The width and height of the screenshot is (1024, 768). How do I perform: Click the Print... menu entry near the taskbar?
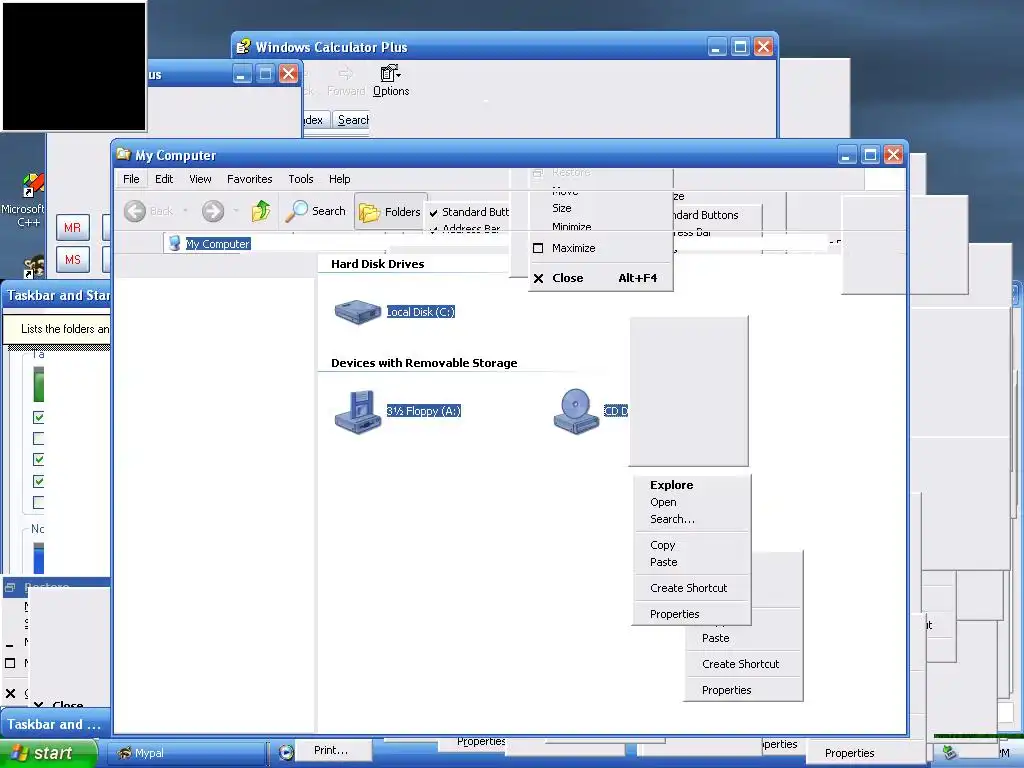tap(334, 750)
